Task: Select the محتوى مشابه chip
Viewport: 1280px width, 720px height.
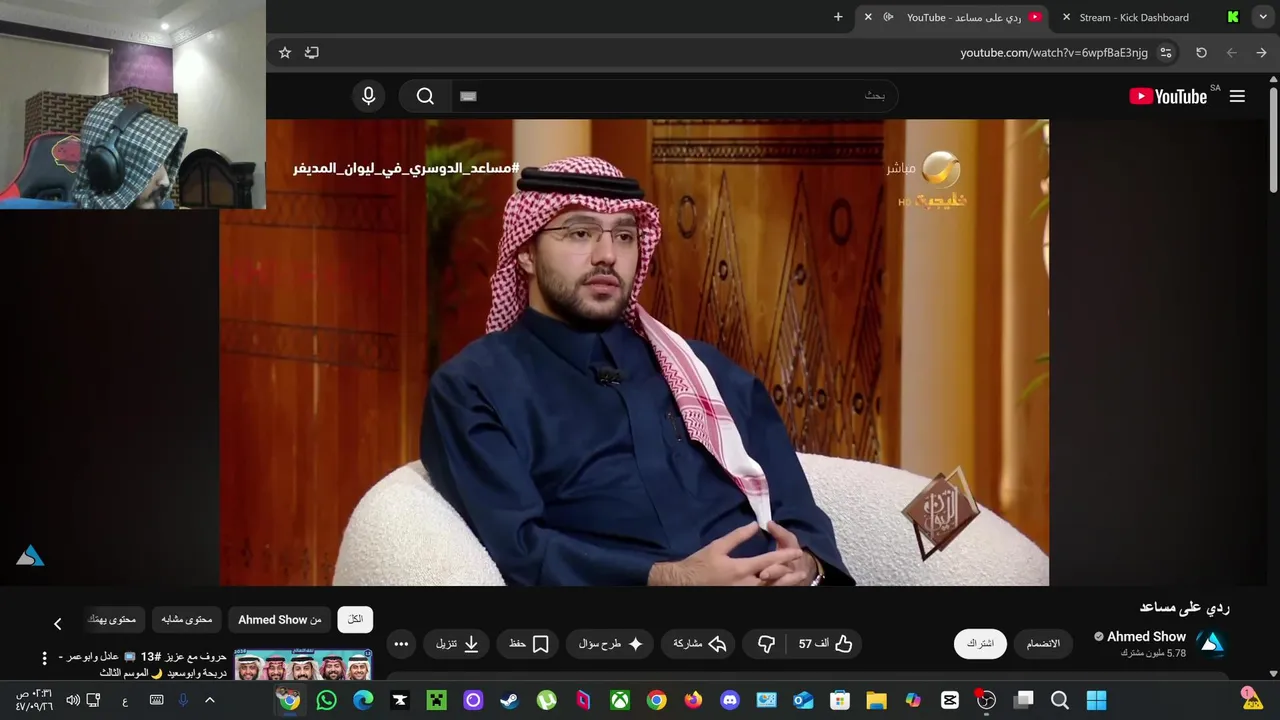Action: click(187, 620)
